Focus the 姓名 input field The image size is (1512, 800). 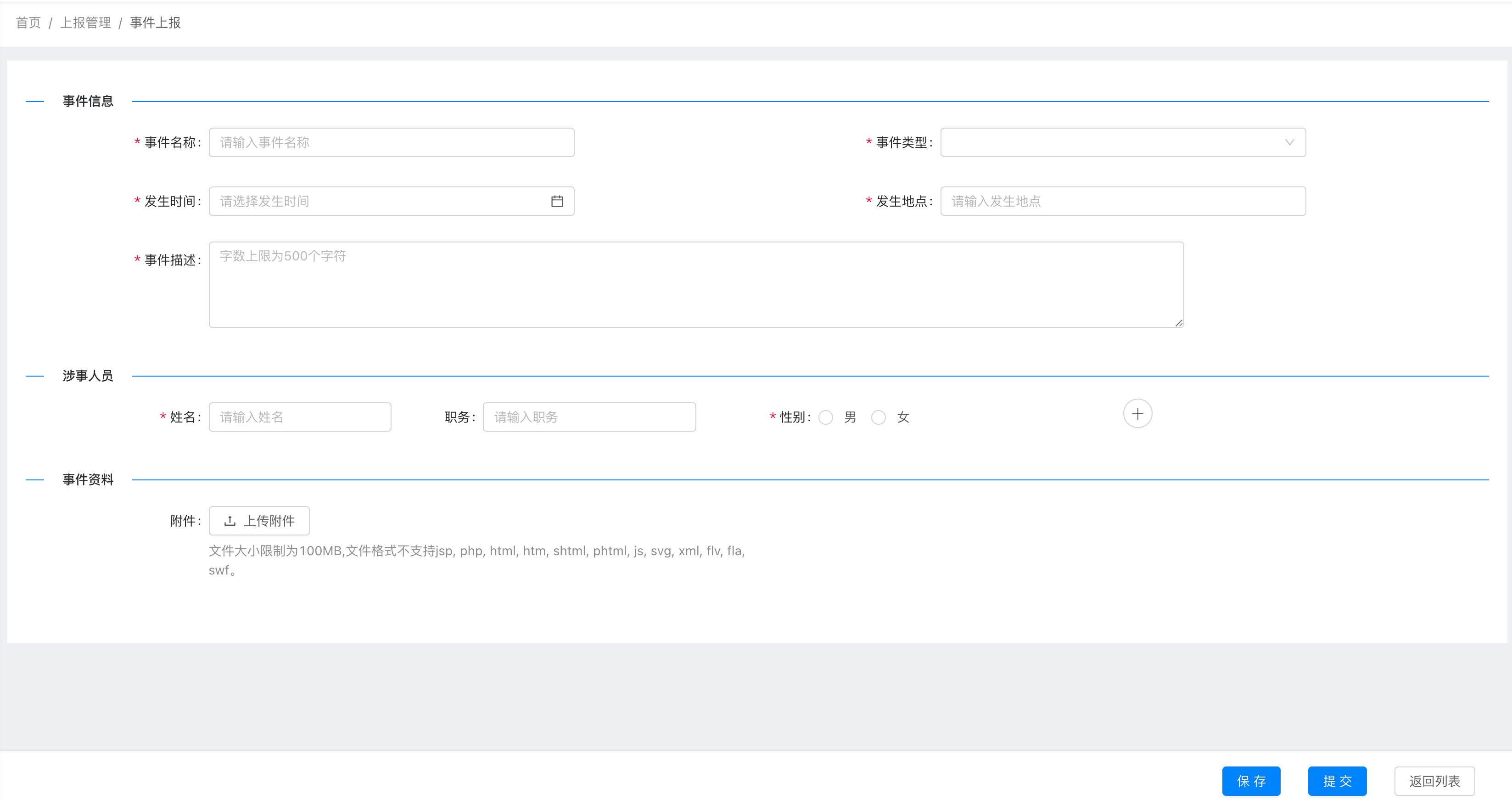click(300, 417)
